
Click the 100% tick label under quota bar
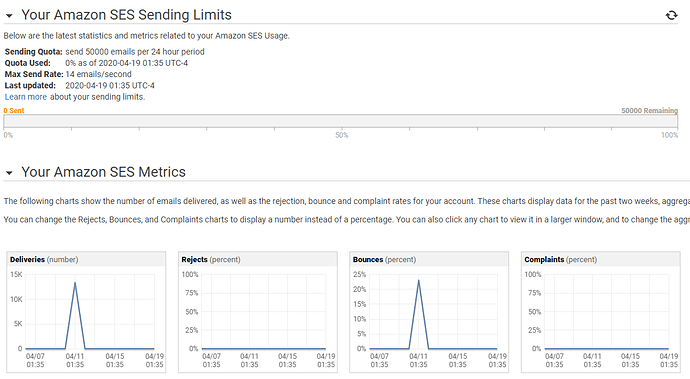coord(669,135)
